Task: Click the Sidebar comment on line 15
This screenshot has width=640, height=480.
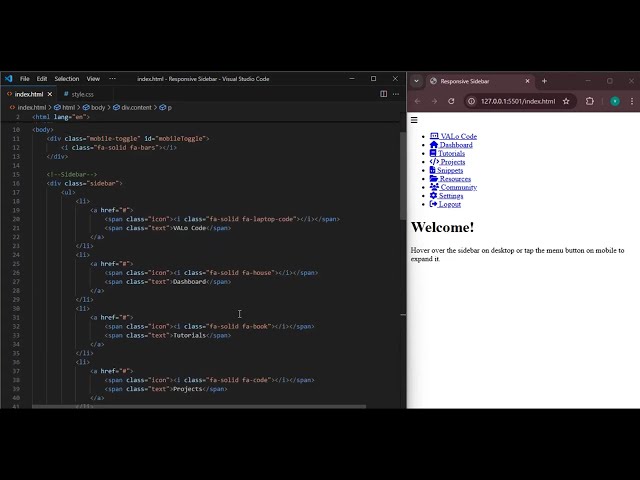Action: pos(72,174)
